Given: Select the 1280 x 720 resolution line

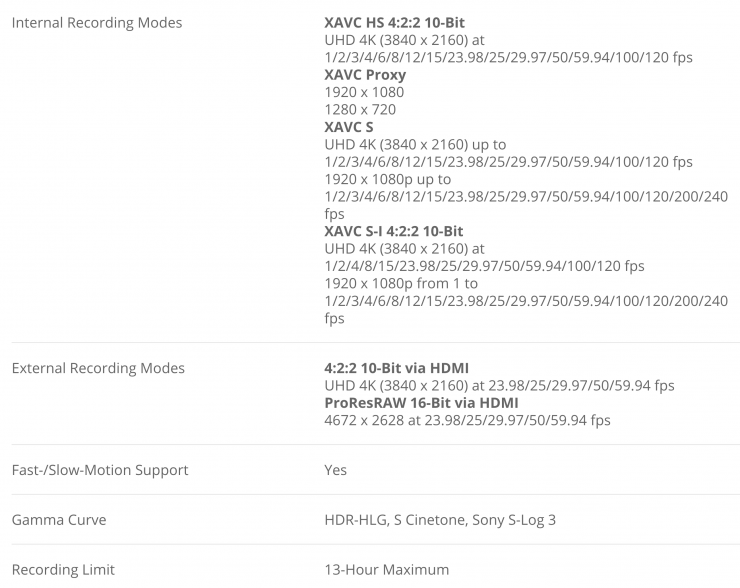Looking at the screenshot, I should tap(360, 110).
